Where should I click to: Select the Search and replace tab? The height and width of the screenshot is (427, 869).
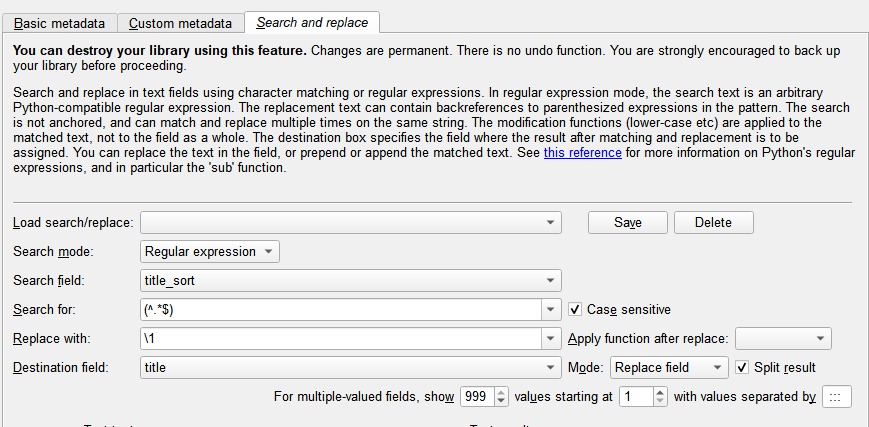tap(312, 22)
